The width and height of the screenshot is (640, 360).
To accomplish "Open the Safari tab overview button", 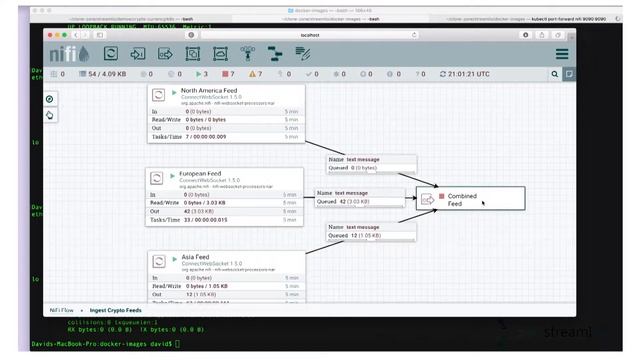I will coord(558,35).
